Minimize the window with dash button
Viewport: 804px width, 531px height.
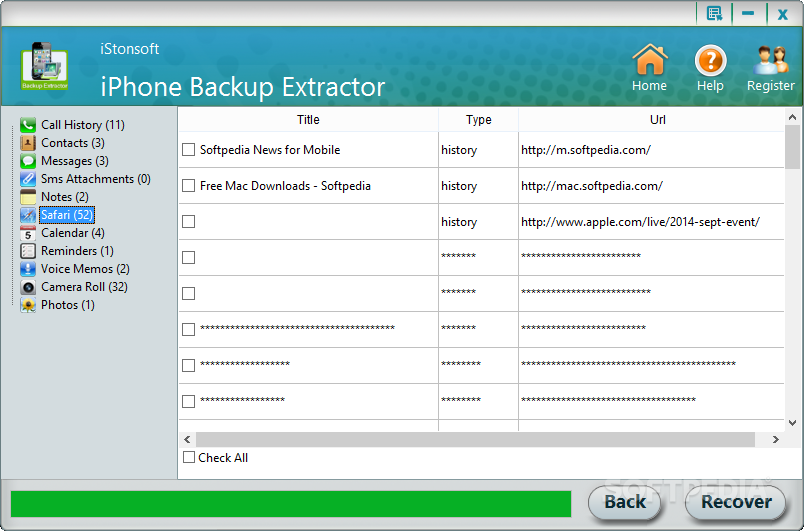[x=748, y=13]
